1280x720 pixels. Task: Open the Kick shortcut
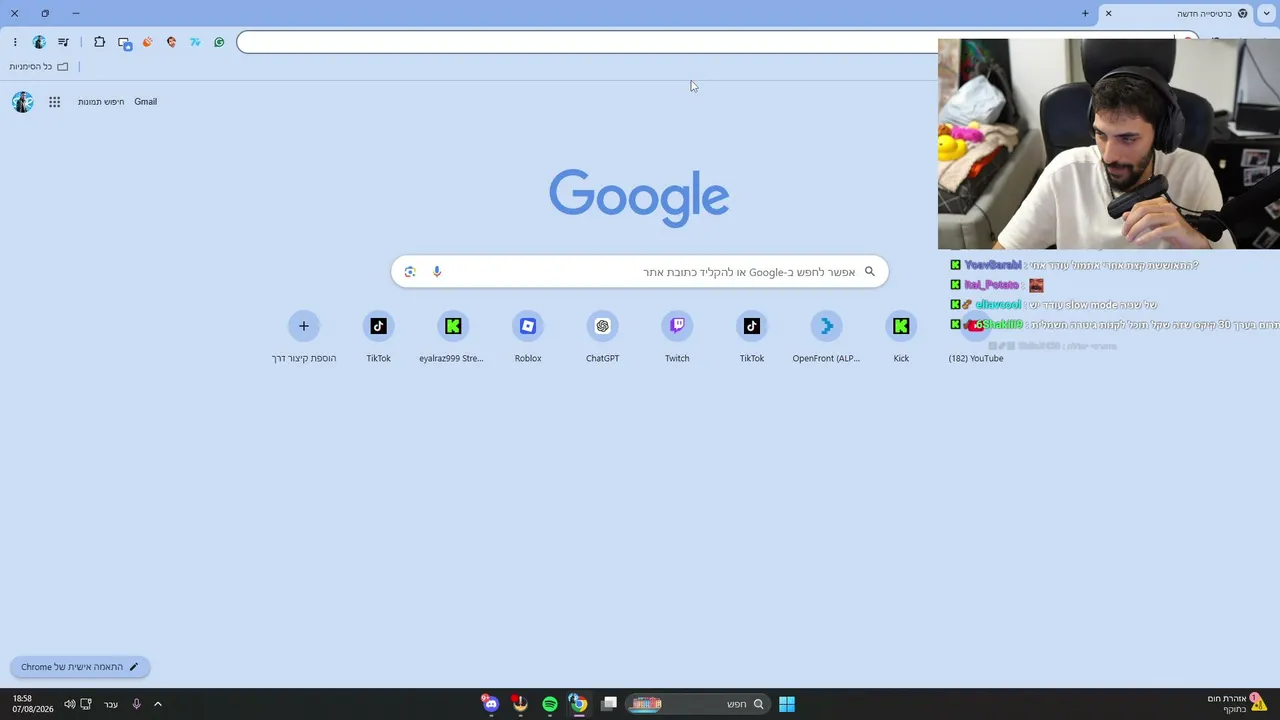click(901, 336)
